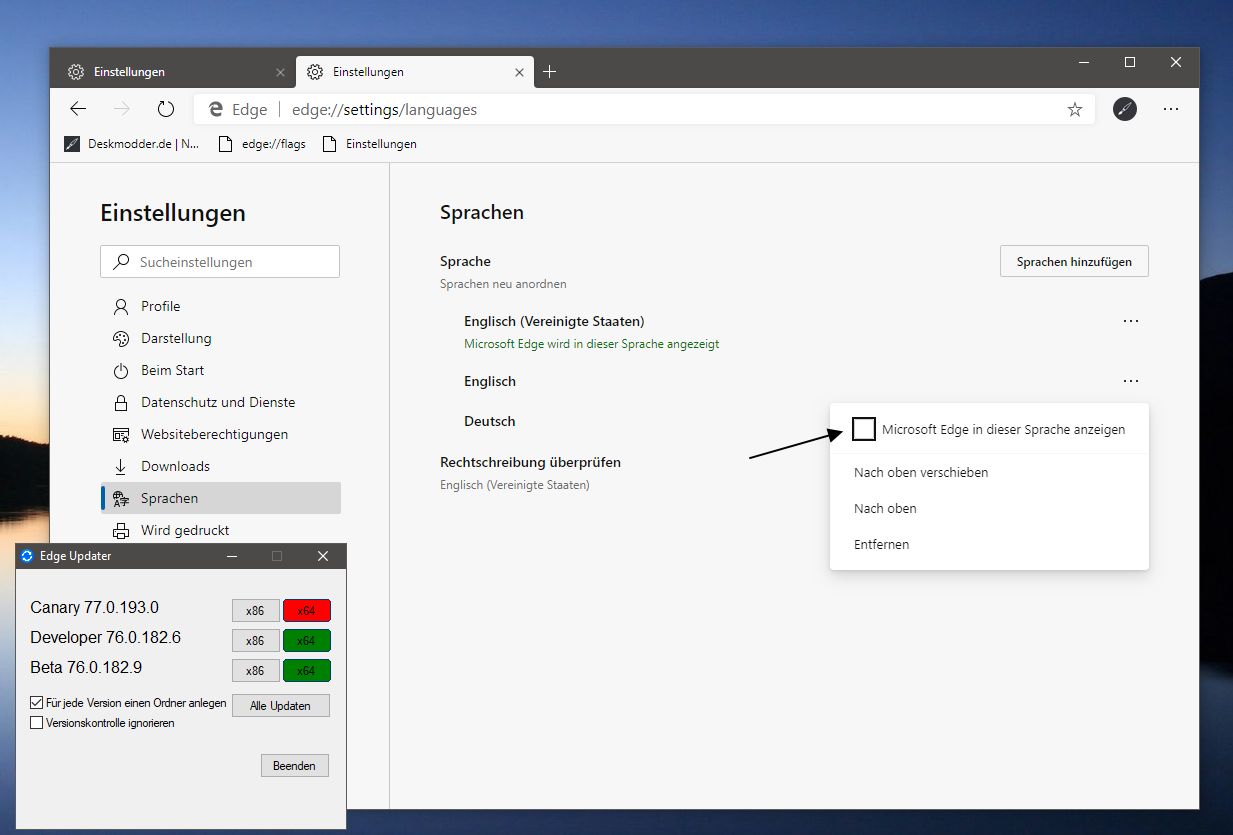Click the Sucheinstellungen search field
Viewport: 1233px width, 835px height.
[220, 262]
